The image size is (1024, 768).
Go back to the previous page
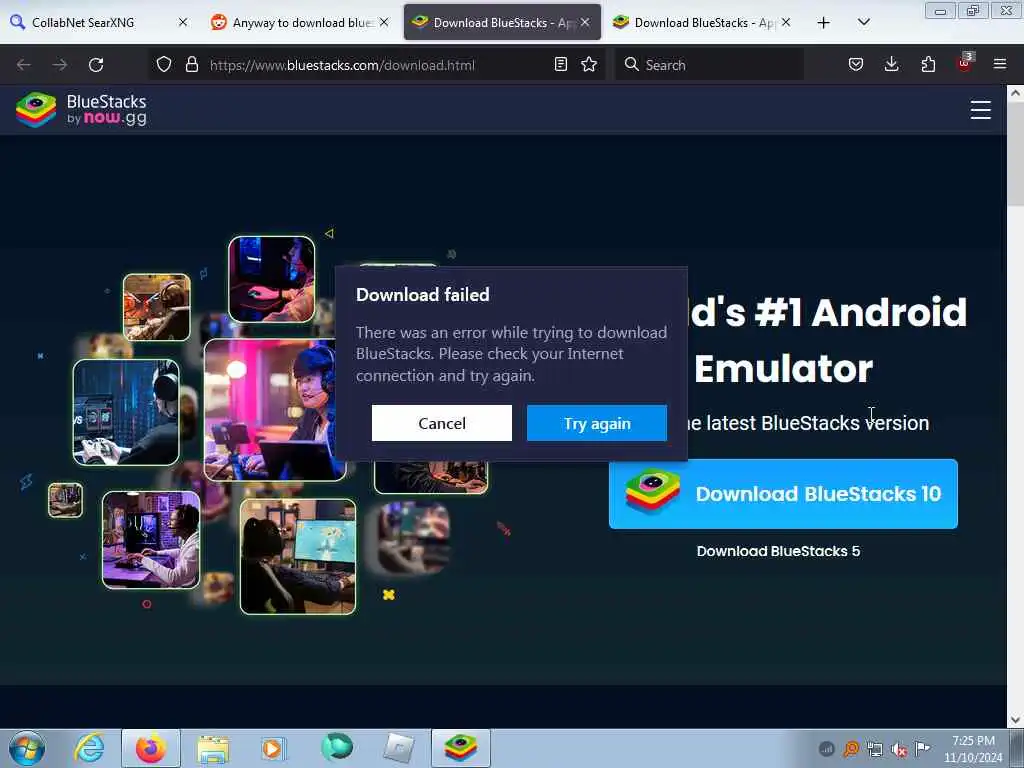[24, 65]
